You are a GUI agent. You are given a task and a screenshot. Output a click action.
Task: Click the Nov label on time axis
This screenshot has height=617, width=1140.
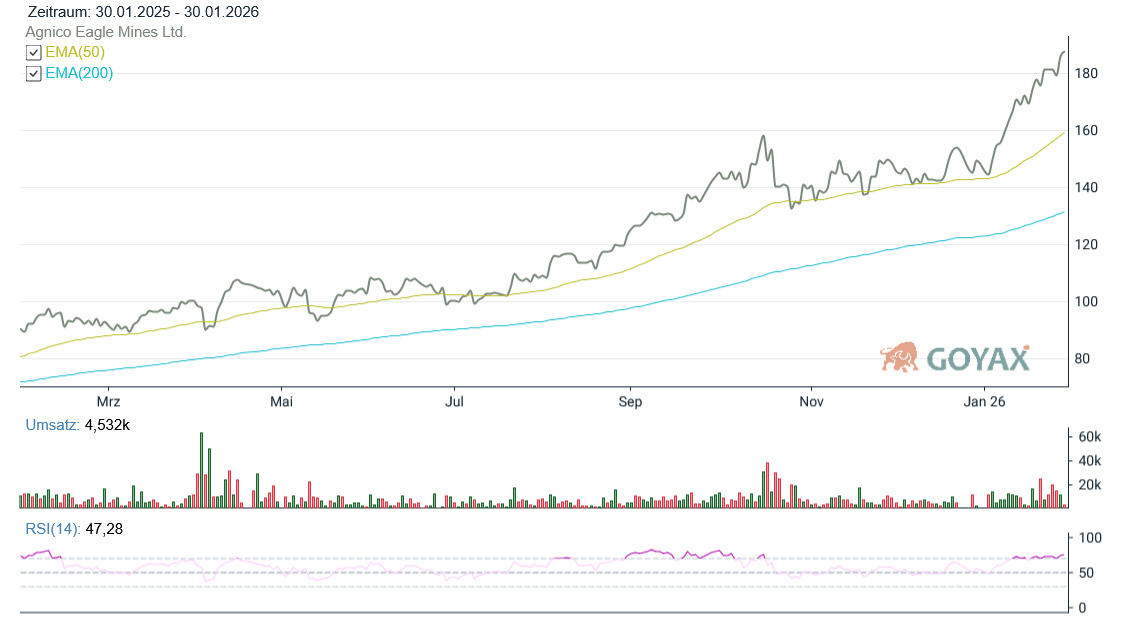click(x=811, y=402)
